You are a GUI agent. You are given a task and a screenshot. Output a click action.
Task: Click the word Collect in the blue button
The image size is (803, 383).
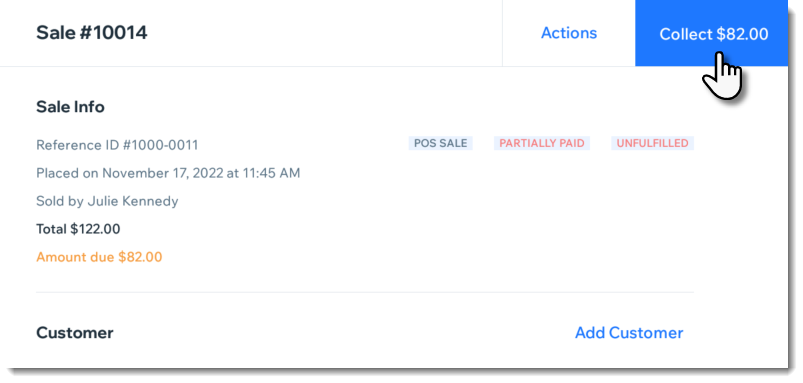(686, 34)
